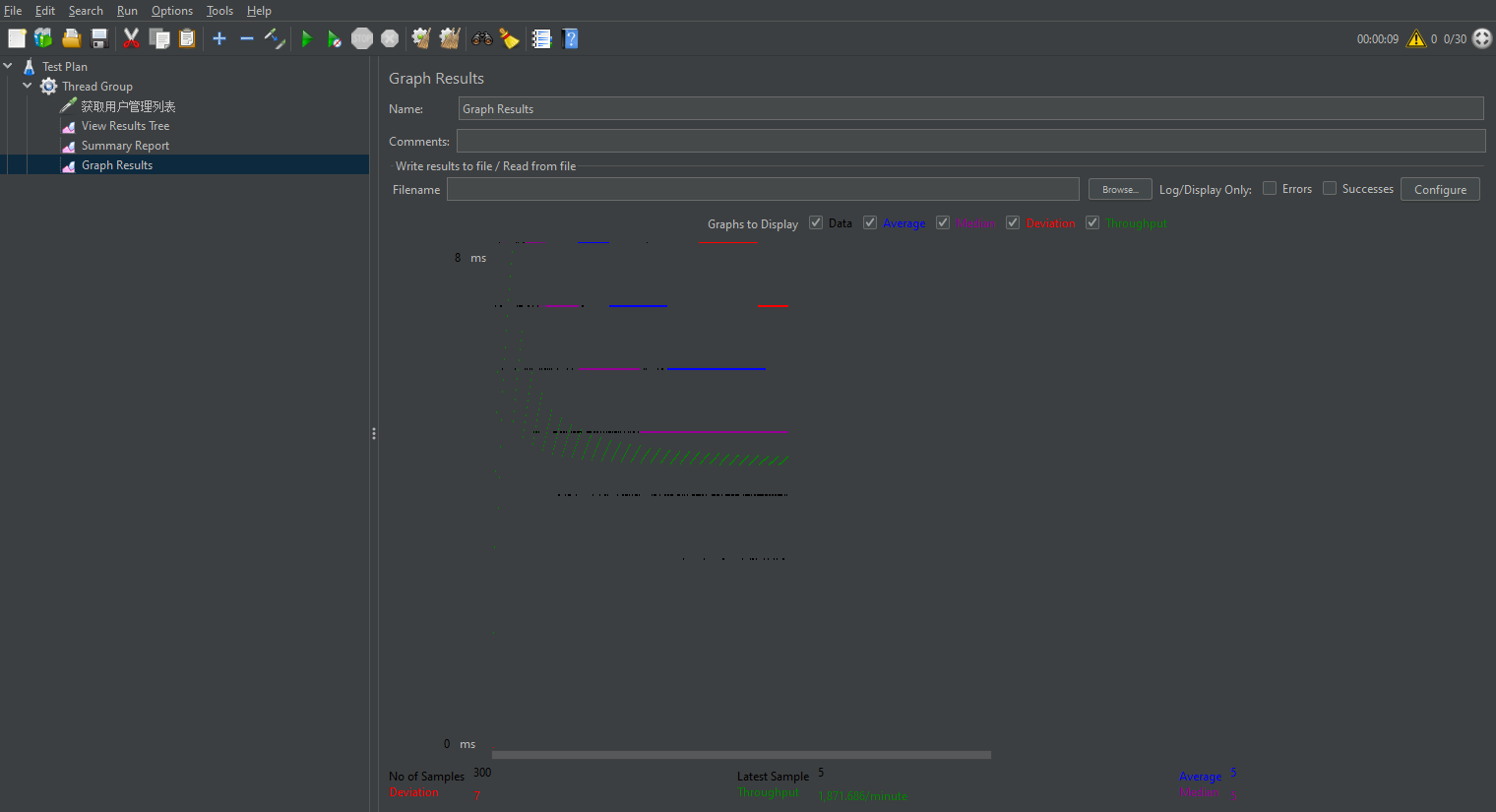1496x812 pixels.
Task: Save the test plan with floppy icon
Action: (99, 38)
